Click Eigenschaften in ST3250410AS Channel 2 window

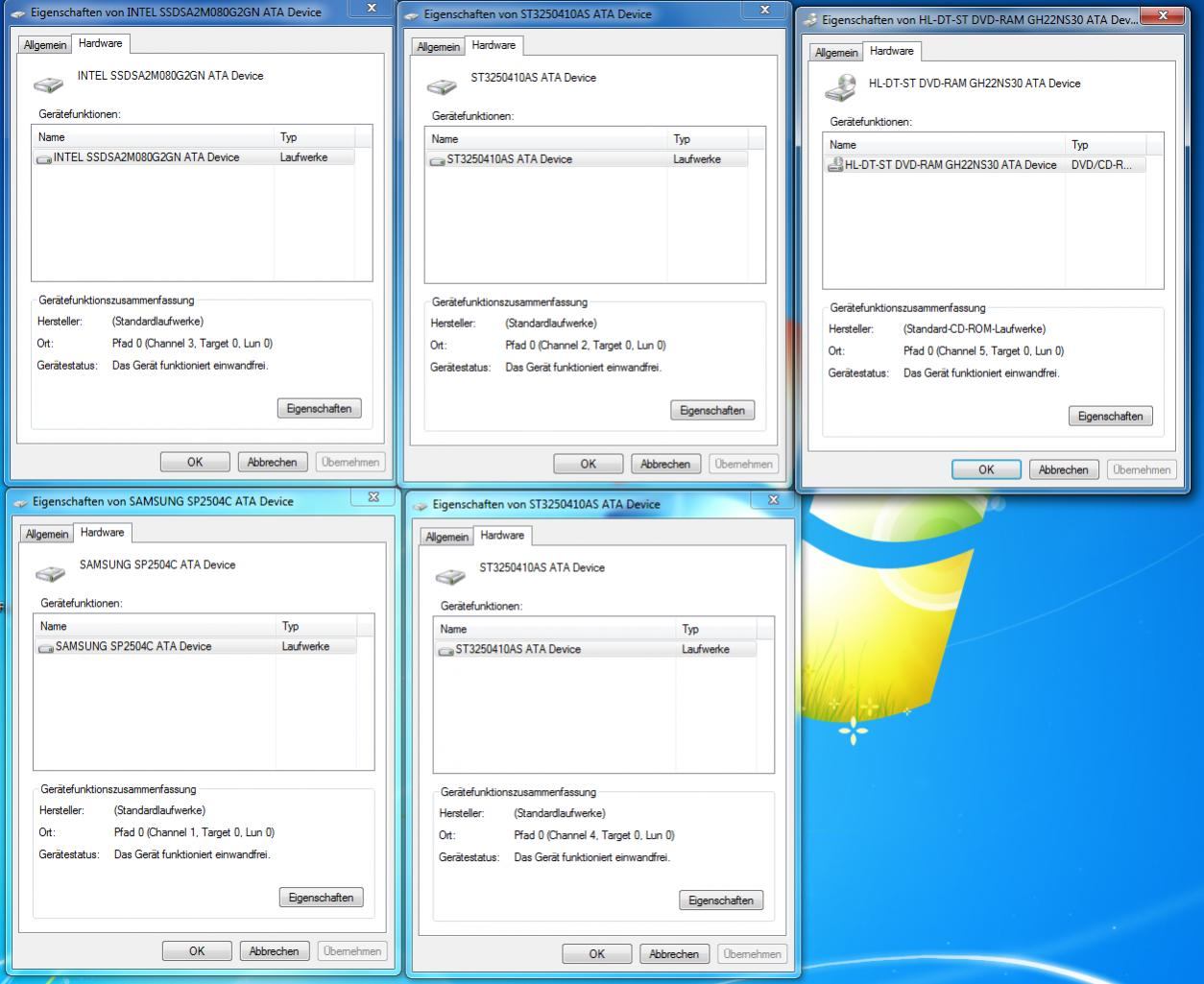point(712,410)
